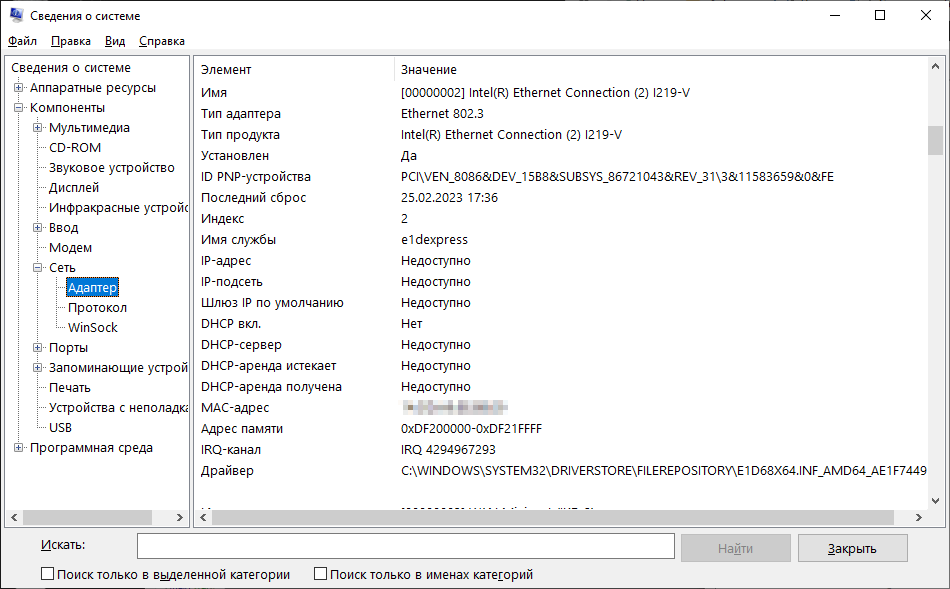Enable search only in selected category
Image resolution: width=950 pixels, height=589 pixels.
(47, 575)
